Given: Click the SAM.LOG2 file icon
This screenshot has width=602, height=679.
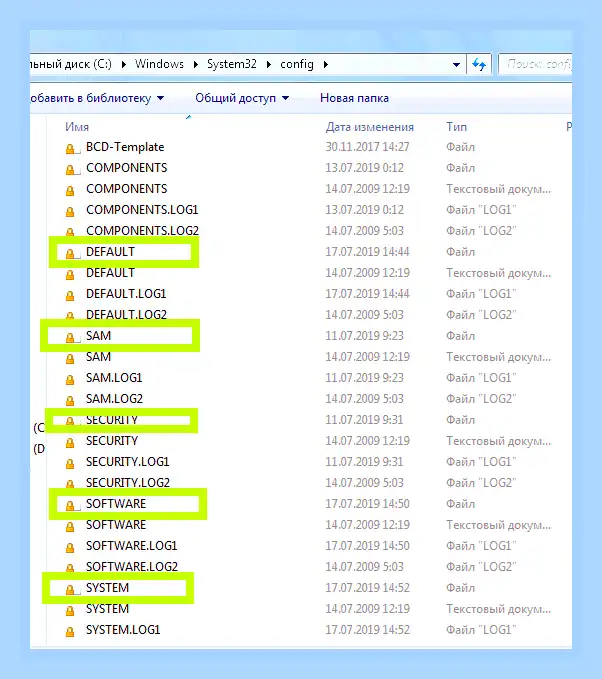Looking at the screenshot, I should point(70,401).
